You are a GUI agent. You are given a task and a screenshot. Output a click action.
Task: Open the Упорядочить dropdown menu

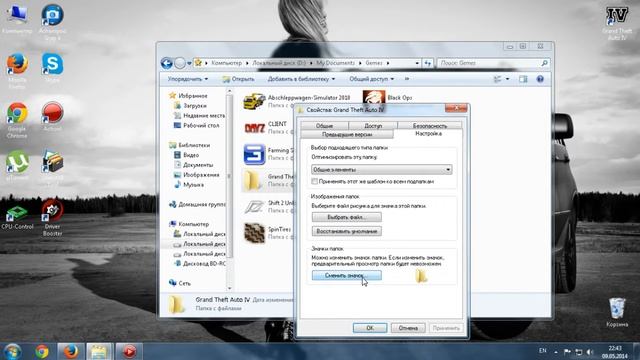pos(188,79)
